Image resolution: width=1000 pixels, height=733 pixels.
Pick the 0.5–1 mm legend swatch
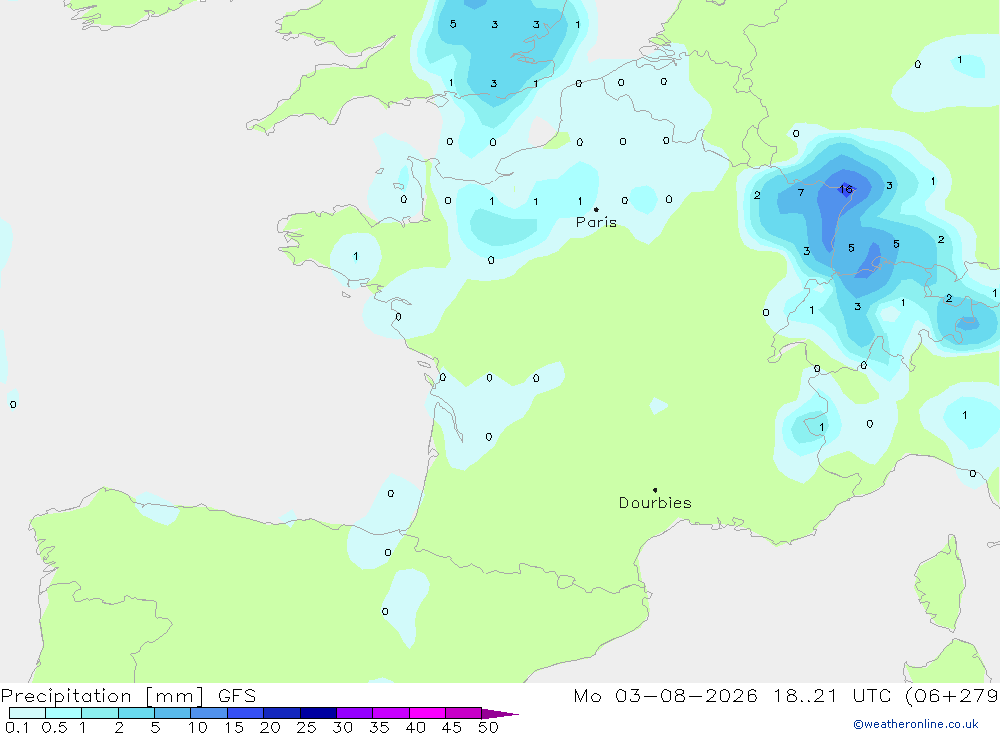coord(64,713)
